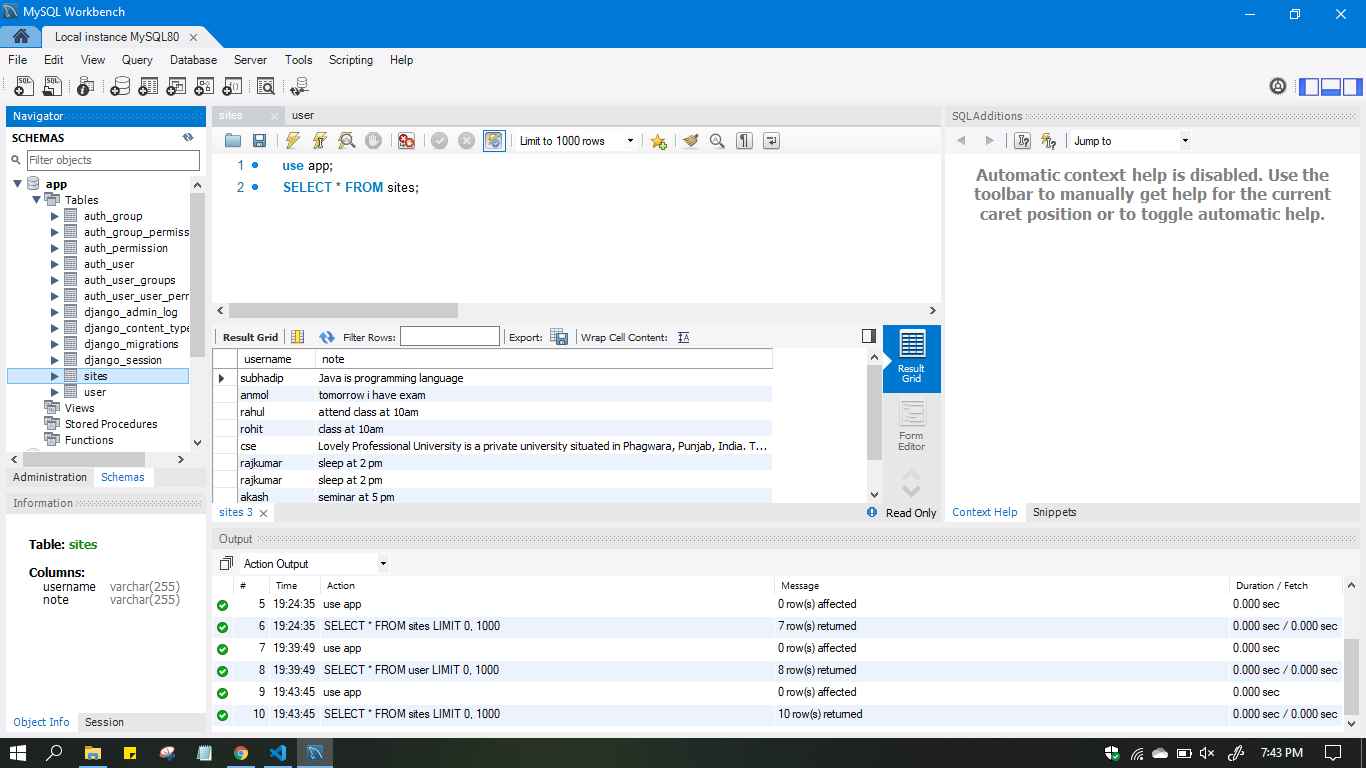Open the object inspector icon in main toolbar
Image resolution: width=1366 pixels, height=768 pixels.
(x=86, y=86)
